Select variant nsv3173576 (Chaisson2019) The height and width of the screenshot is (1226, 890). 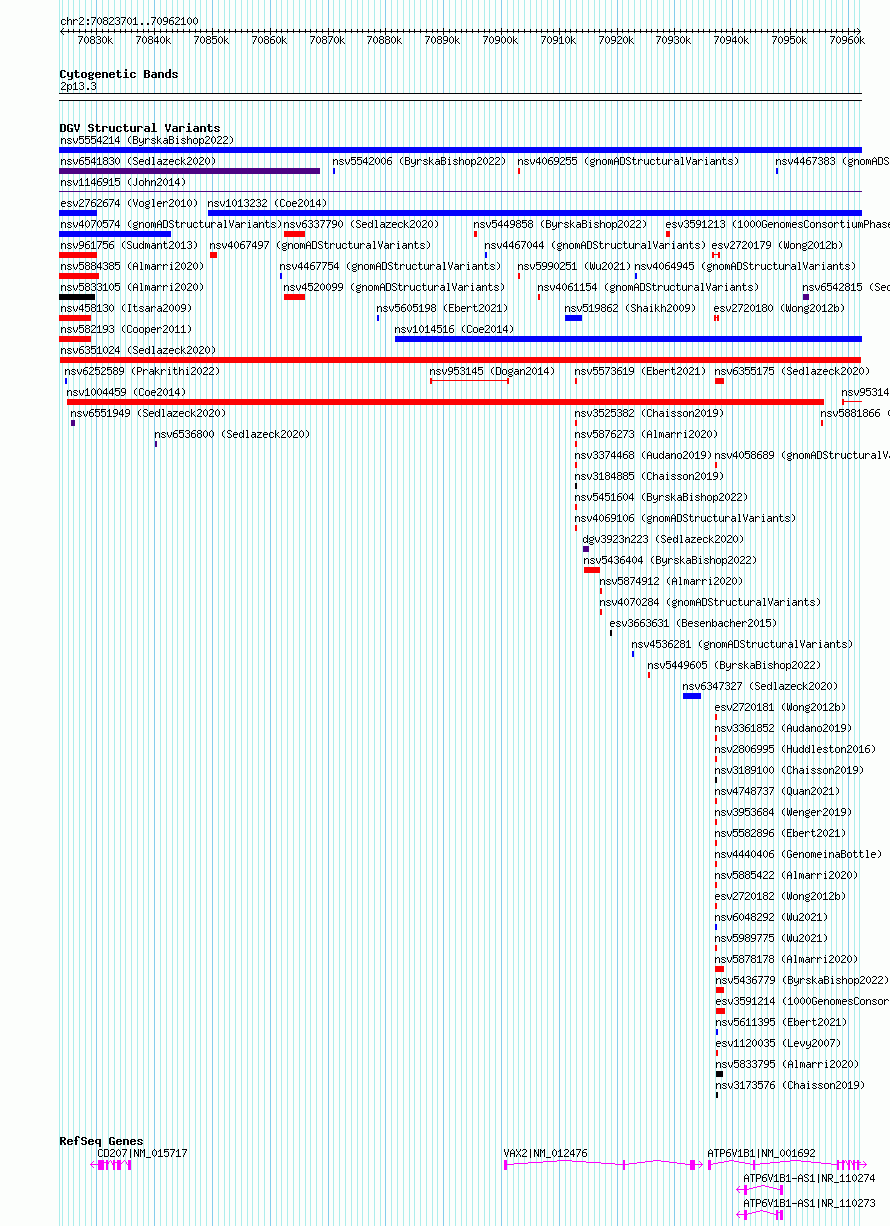(789, 1086)
